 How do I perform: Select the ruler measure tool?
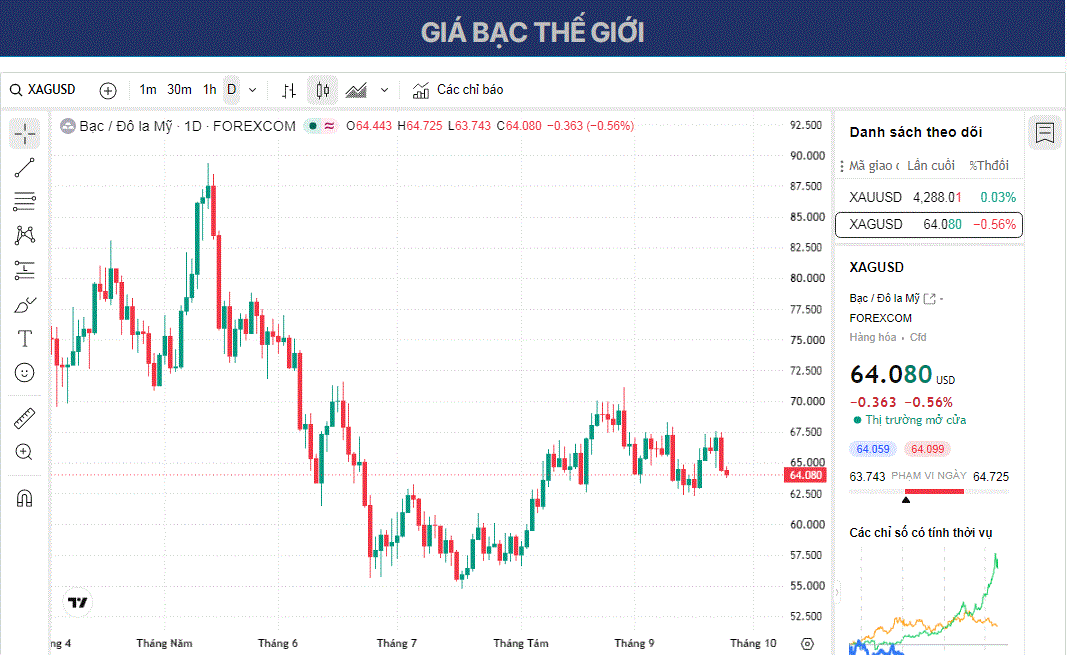coord(24,418)
